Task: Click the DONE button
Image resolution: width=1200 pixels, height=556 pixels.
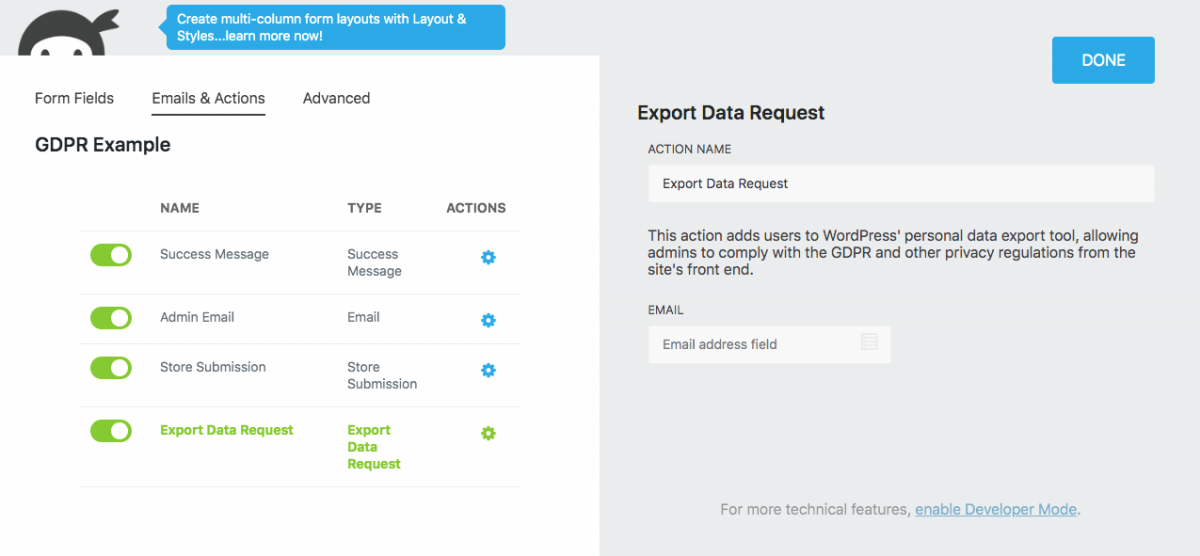Action: coord(1103,60)
